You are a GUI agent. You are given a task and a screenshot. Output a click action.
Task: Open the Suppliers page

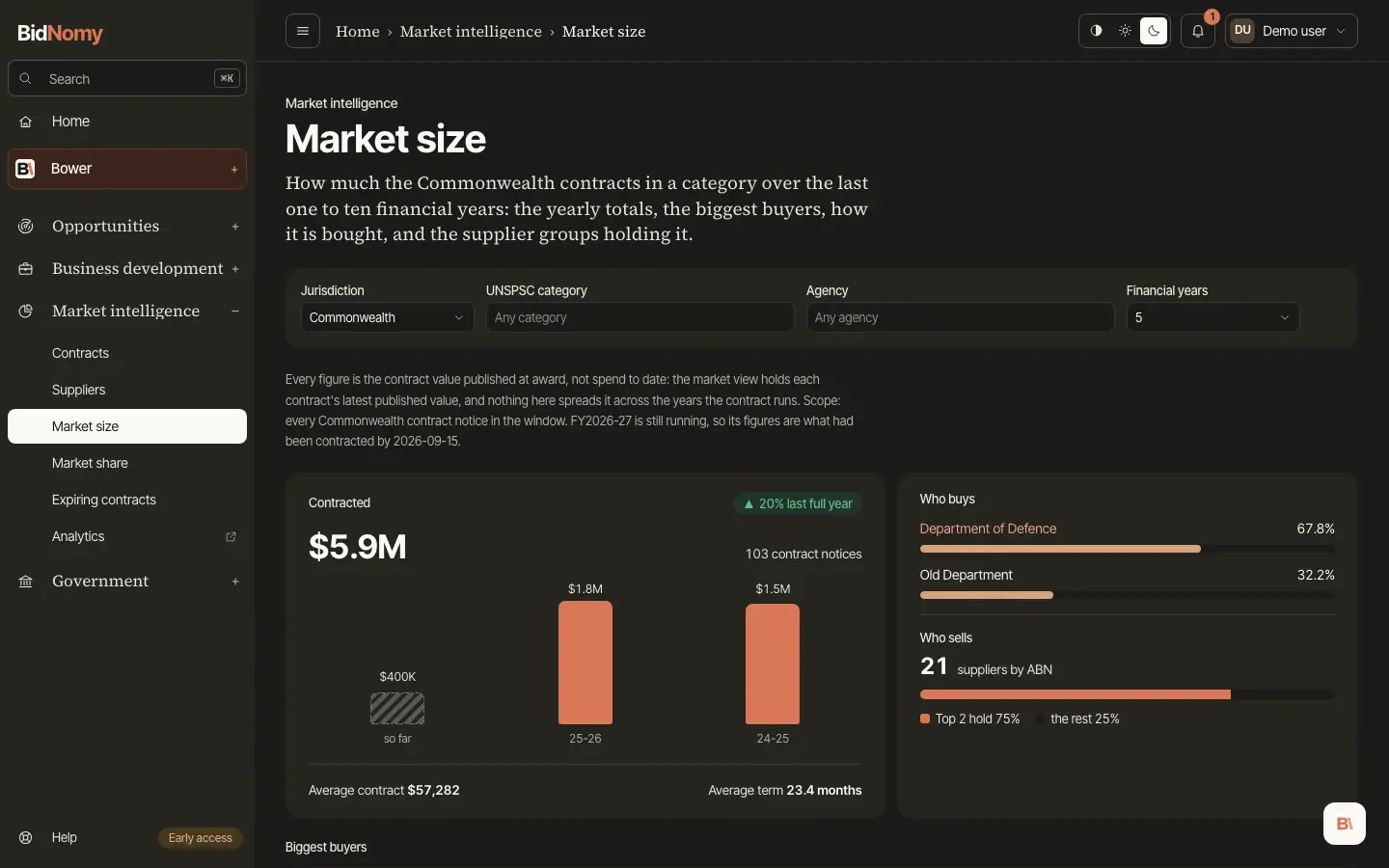click(x=127, y=390)
